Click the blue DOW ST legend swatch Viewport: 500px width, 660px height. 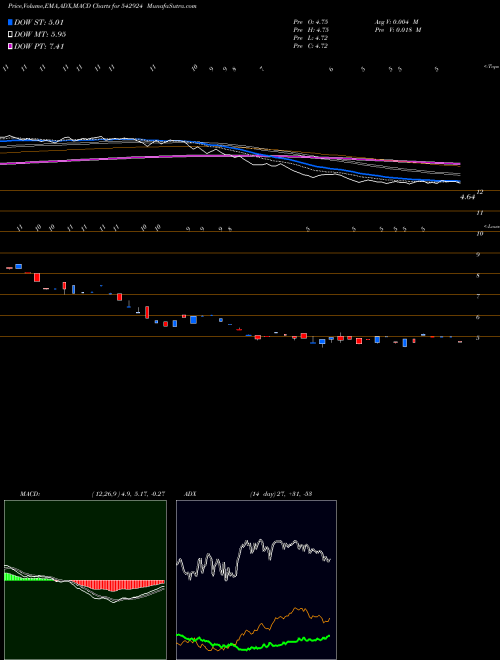[x=11, y=22]
